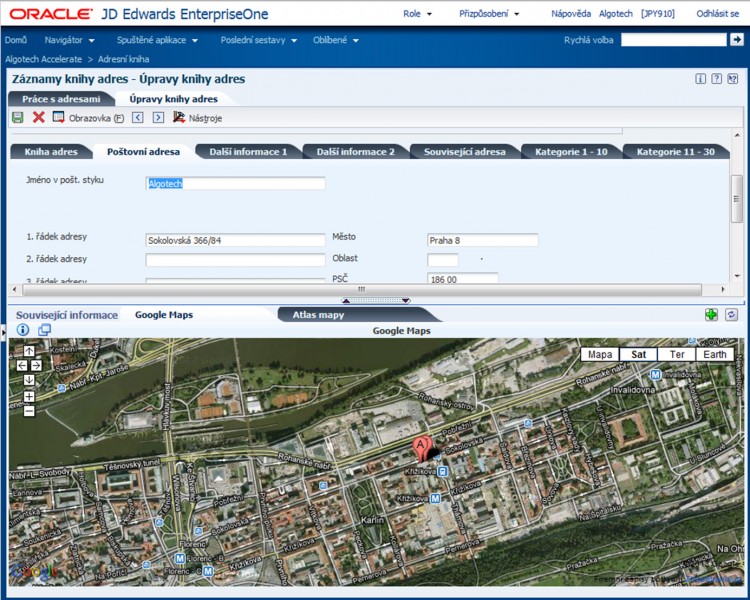Click the Odhlásit se logout link

point(717,14)
